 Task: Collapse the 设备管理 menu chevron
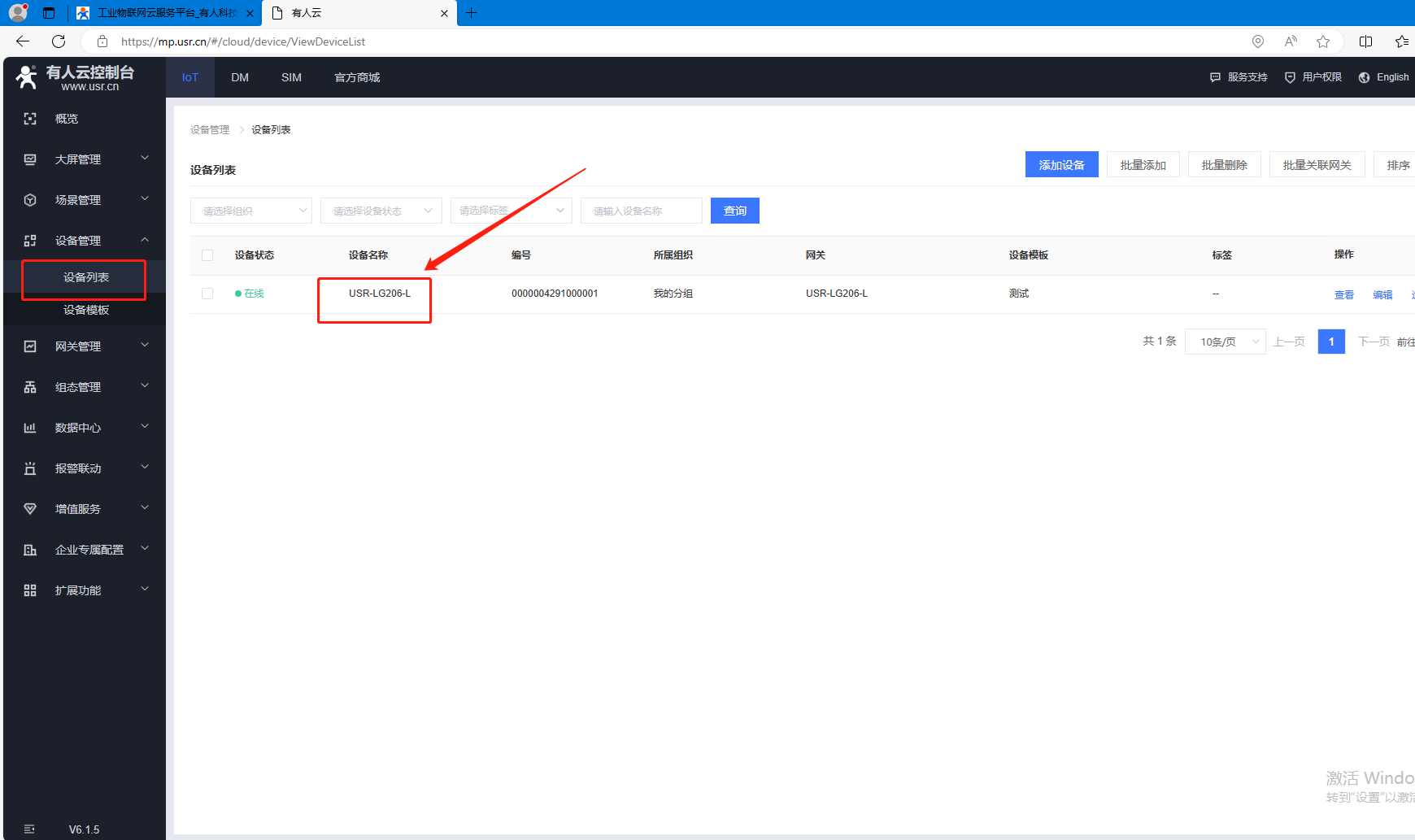pos(145,239)
